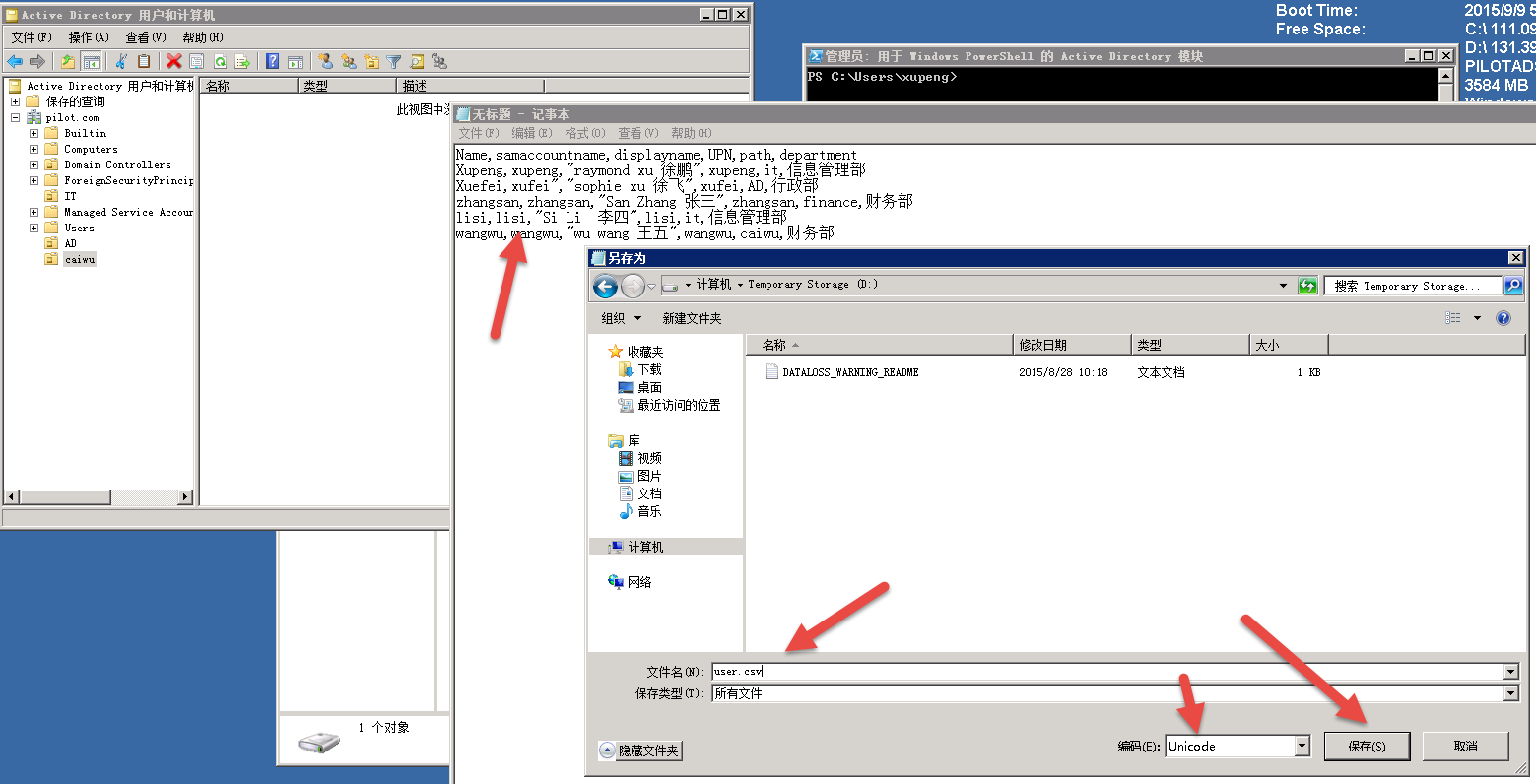This screenshot has width=1536, height=784.
Task: Toggle the action pane icon
Action: coord(295,61)
